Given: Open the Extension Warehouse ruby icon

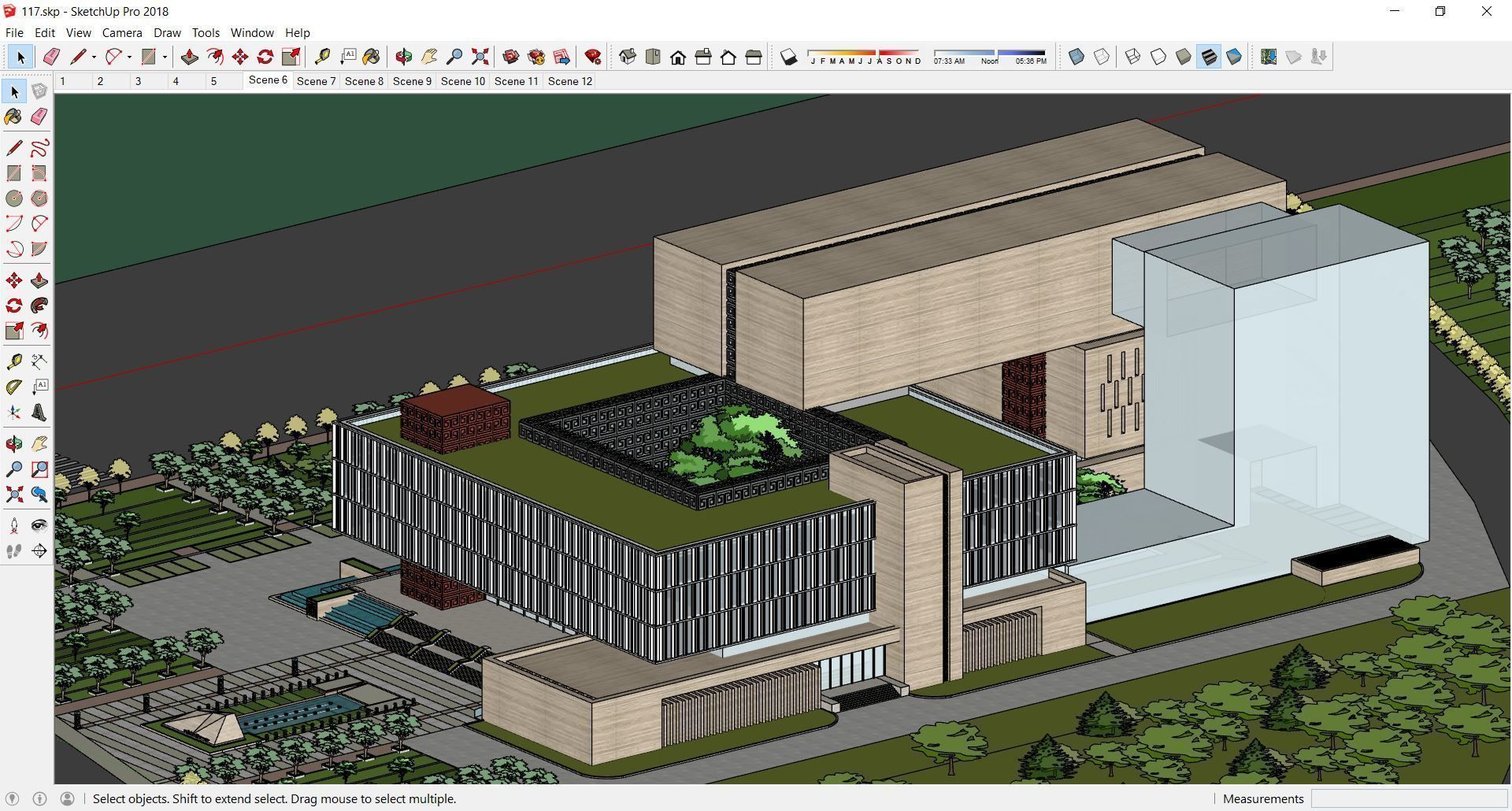Looking at the screenshot, I should 593,57.
